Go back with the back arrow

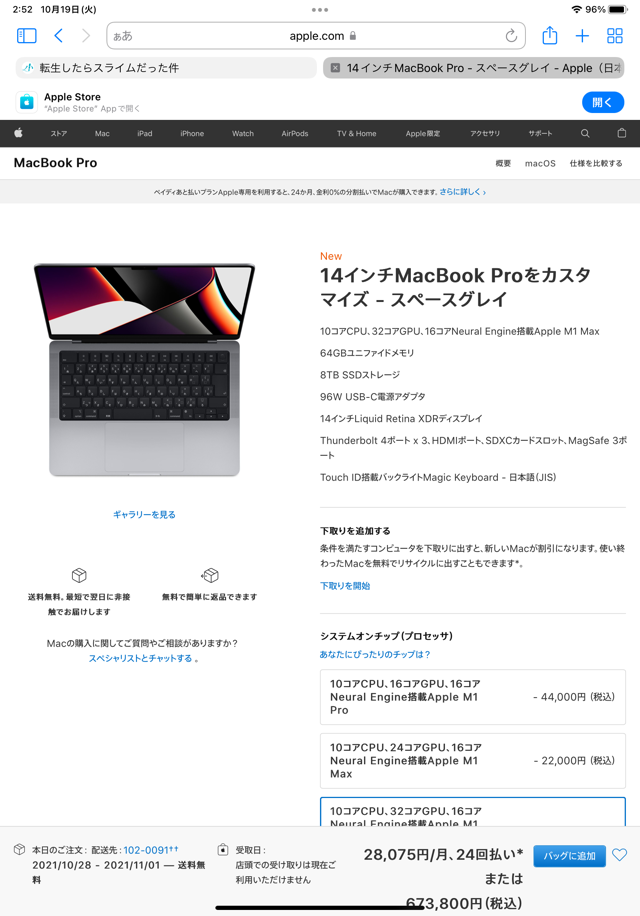[x=58, y=36]
